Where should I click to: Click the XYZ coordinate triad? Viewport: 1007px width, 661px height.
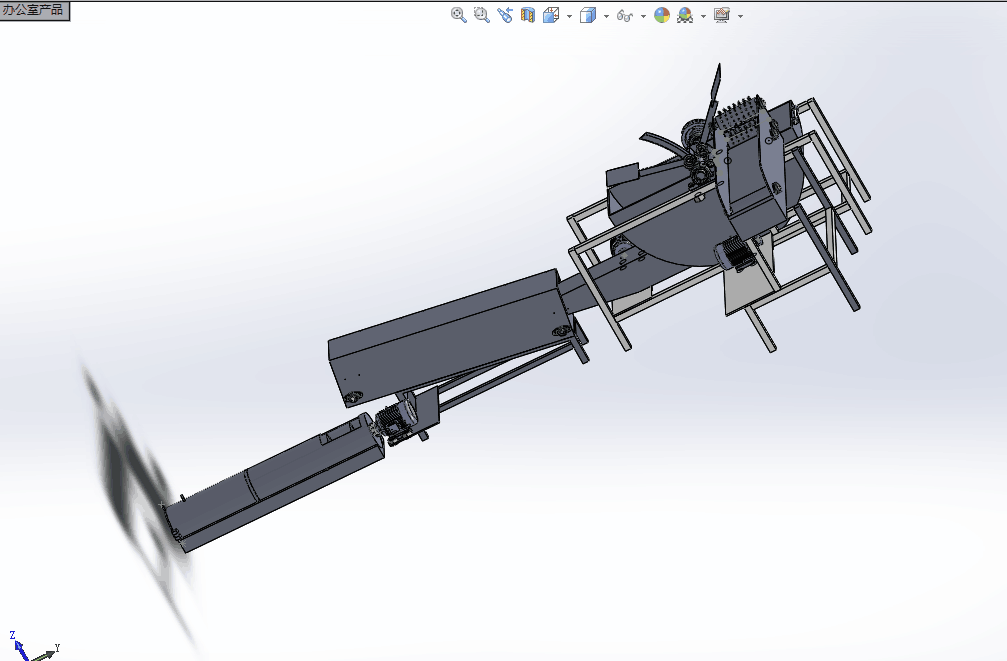(x=34, y=646)
